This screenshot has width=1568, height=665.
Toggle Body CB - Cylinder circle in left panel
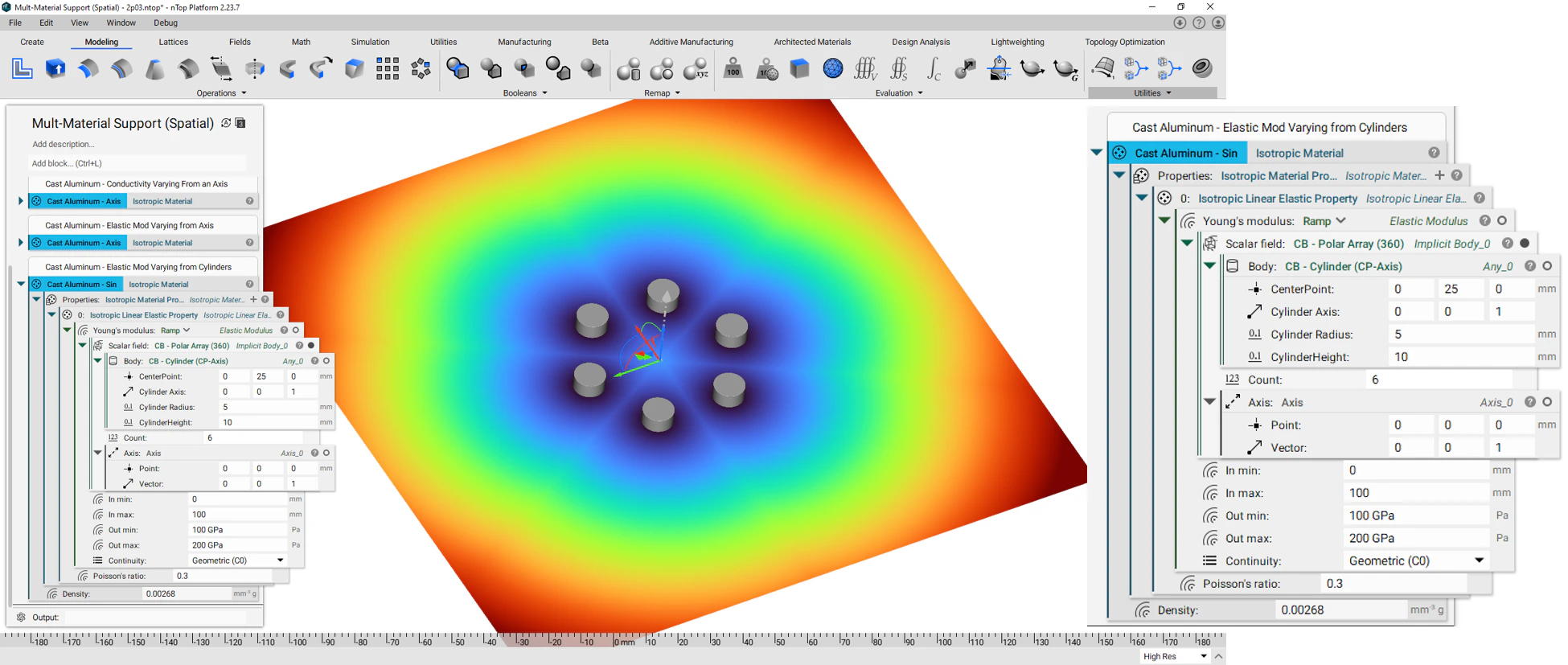pos(326,361)
